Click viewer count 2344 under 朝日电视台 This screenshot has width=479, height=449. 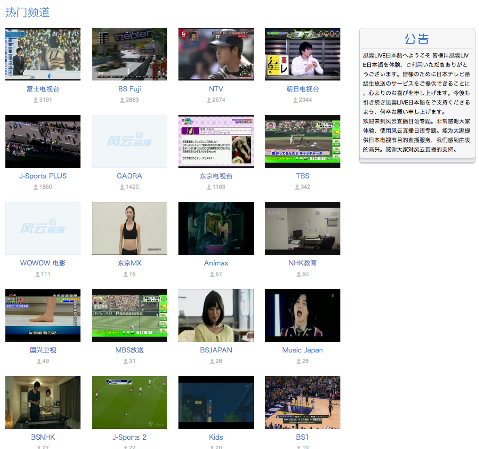coord(305,100)
